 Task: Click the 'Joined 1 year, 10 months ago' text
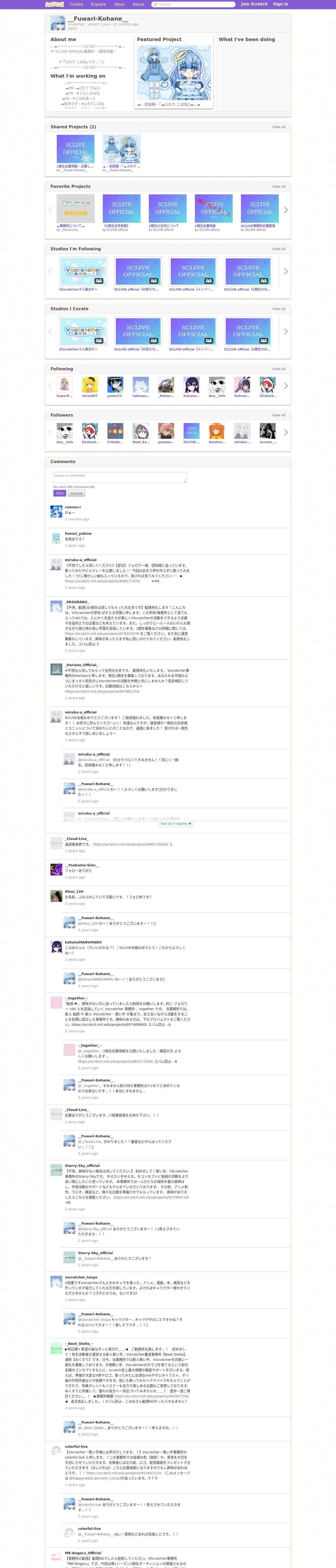click(x=113, y=24)
